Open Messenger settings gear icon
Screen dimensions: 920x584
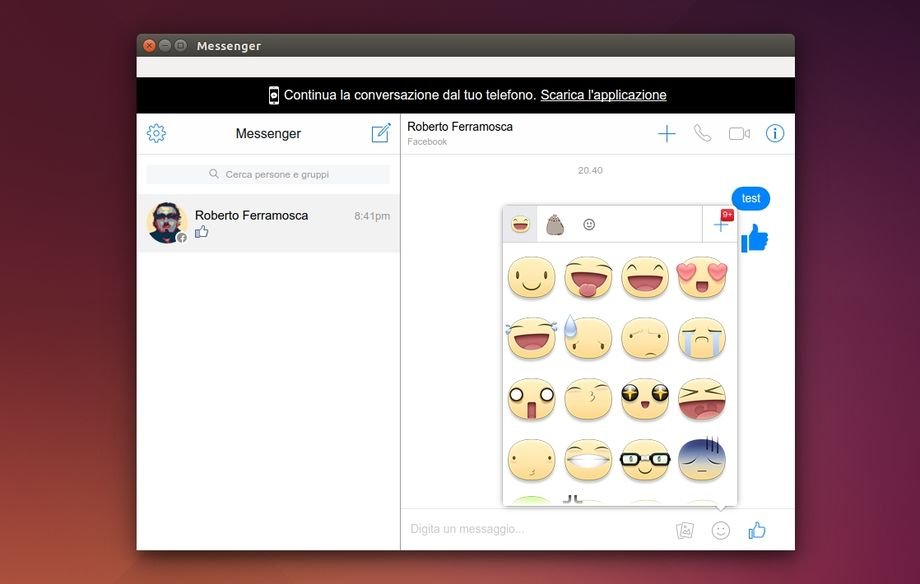(156, 133)
